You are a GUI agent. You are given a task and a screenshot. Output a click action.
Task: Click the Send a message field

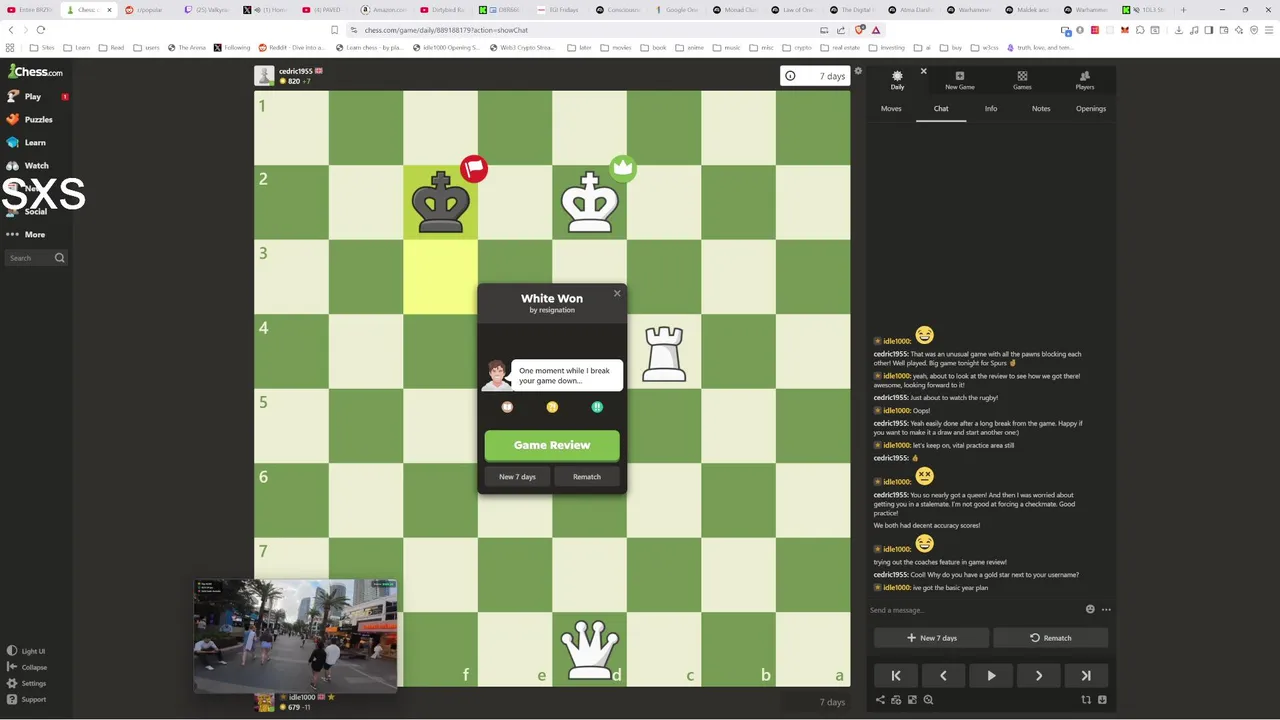tap(975, 610)
